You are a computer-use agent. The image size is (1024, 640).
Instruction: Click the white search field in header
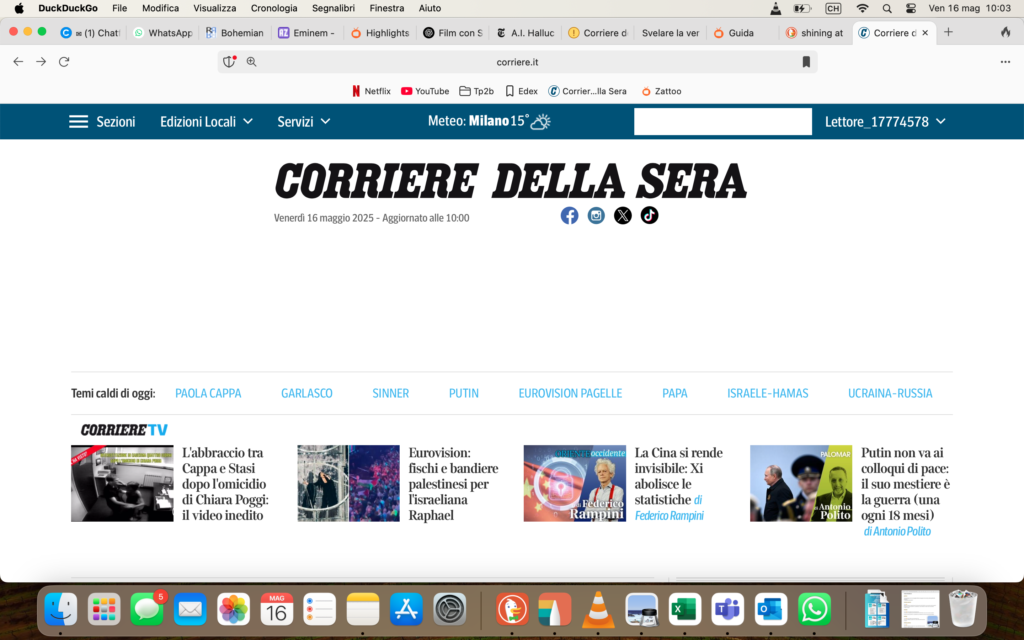point(722,122)
